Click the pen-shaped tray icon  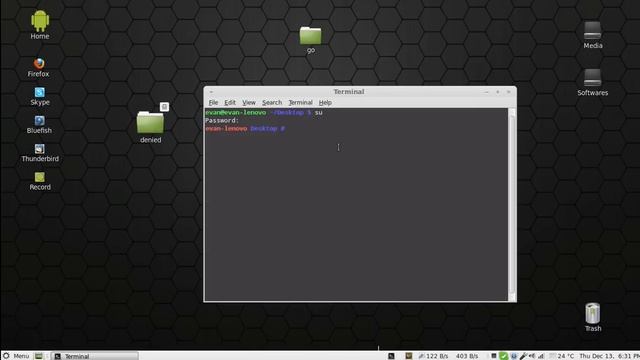[523, 356]
